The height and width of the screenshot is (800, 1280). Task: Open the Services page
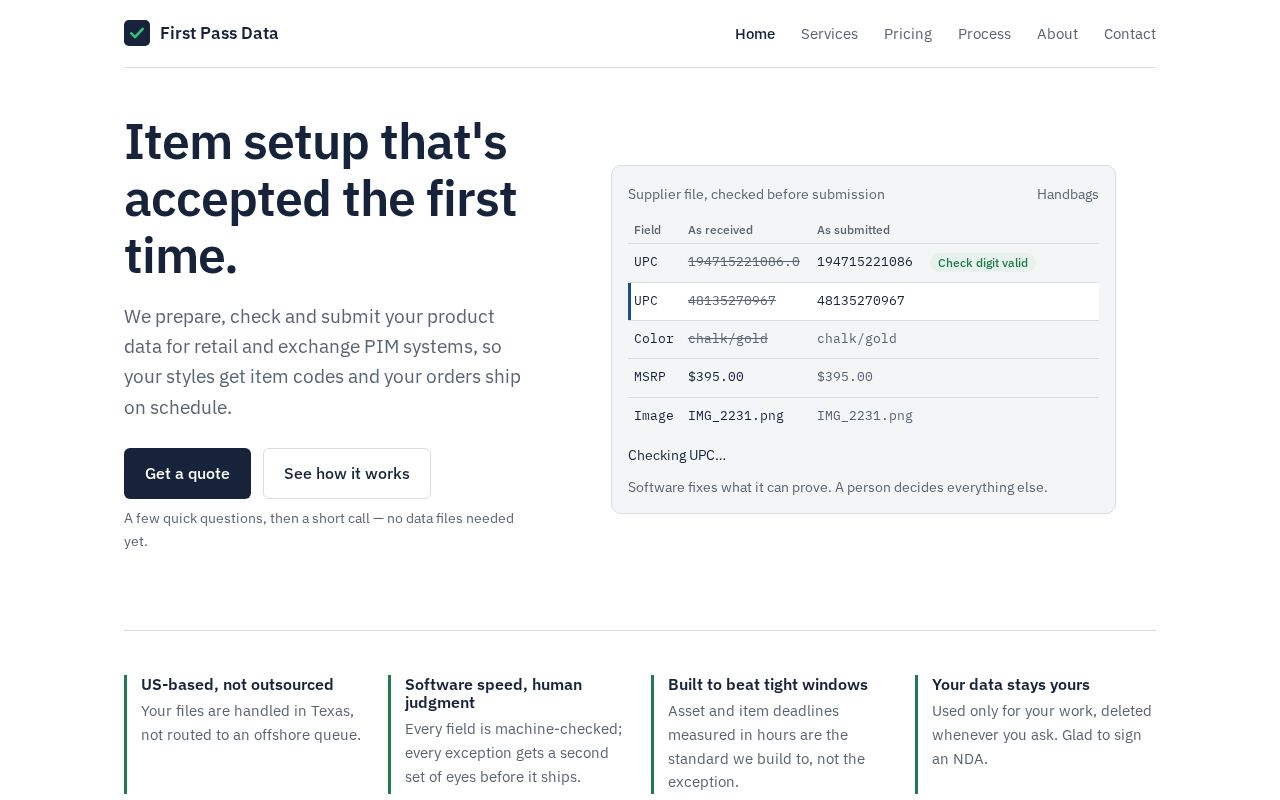pyautogui.click(x=829, y=34)
